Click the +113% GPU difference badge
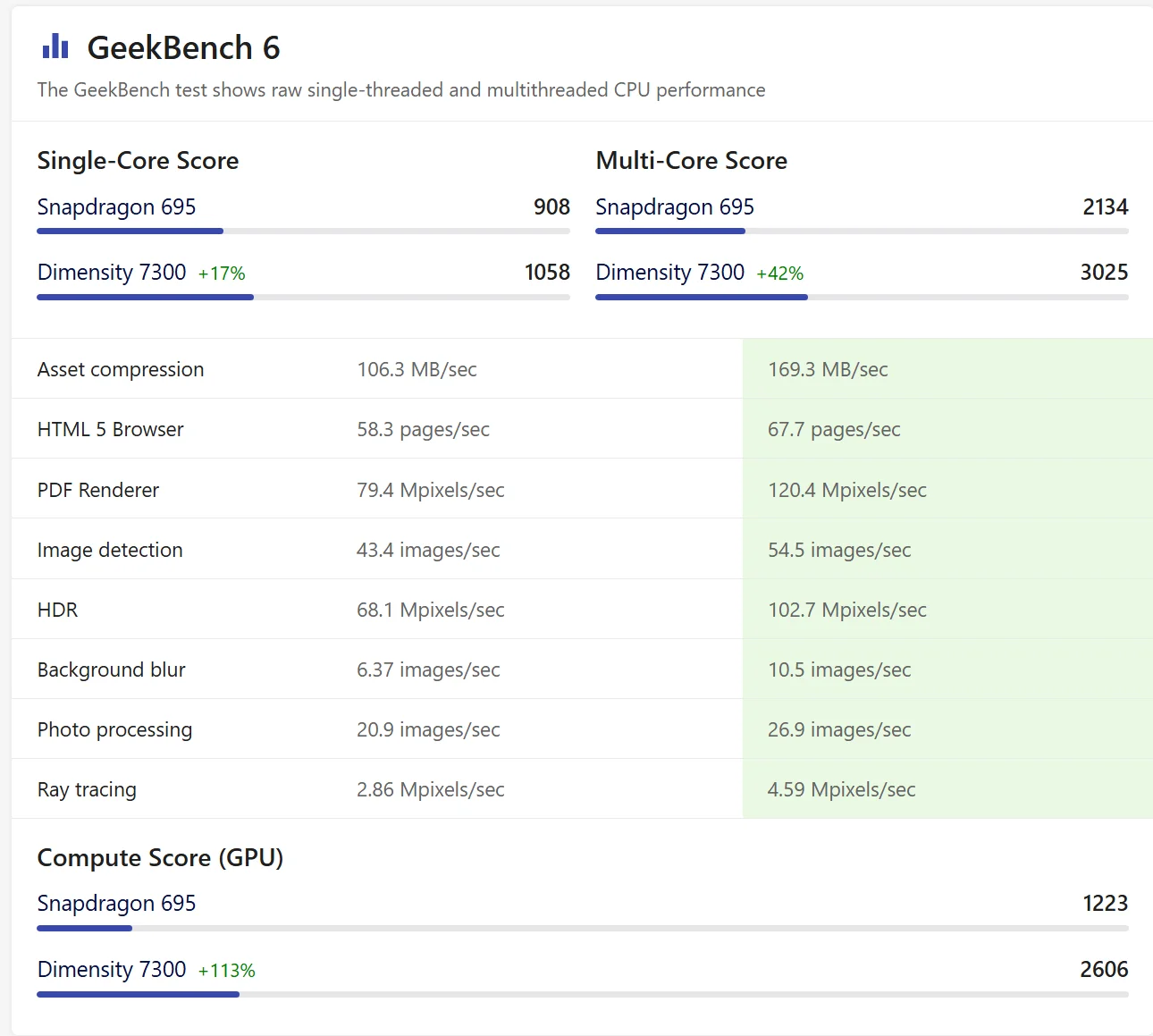Viewport: 1153px width, 1036px height. pos(227,971)
